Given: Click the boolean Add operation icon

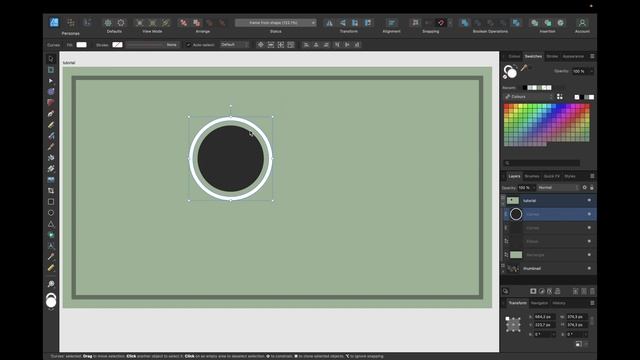Looking at the screenshot, I should (x=464, y=23).
